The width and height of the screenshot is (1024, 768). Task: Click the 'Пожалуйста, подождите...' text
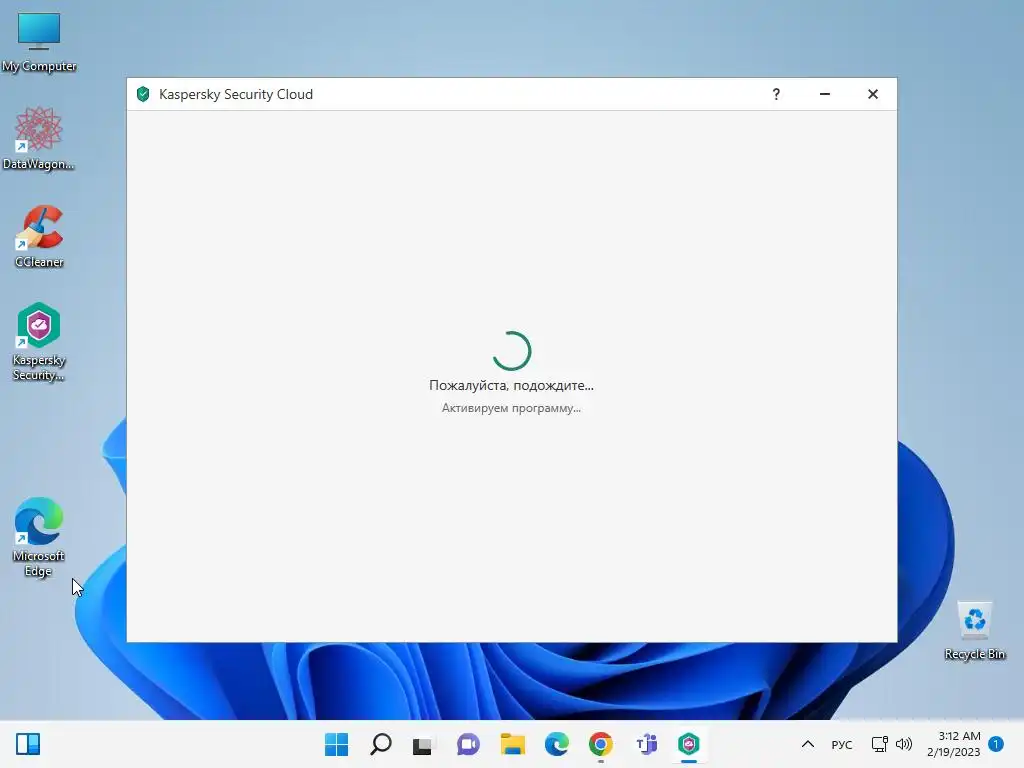point(511,385)
